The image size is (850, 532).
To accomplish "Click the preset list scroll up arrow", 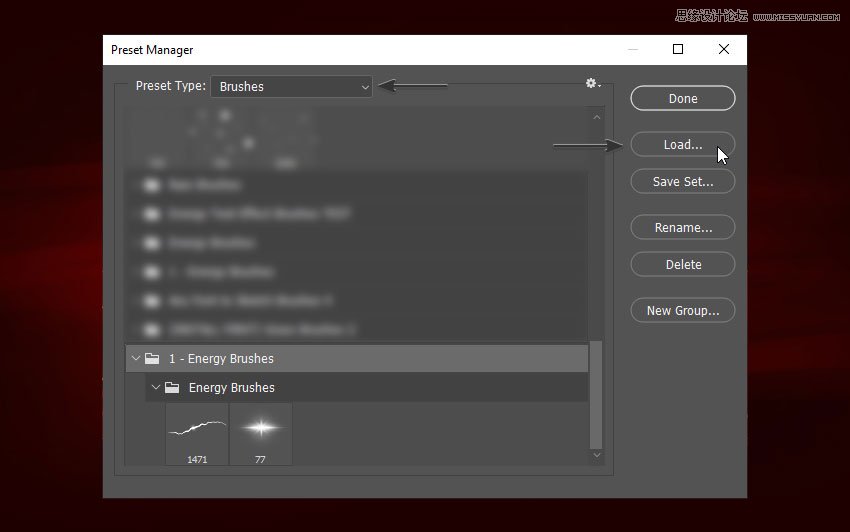I will click(x=597, y=117).
